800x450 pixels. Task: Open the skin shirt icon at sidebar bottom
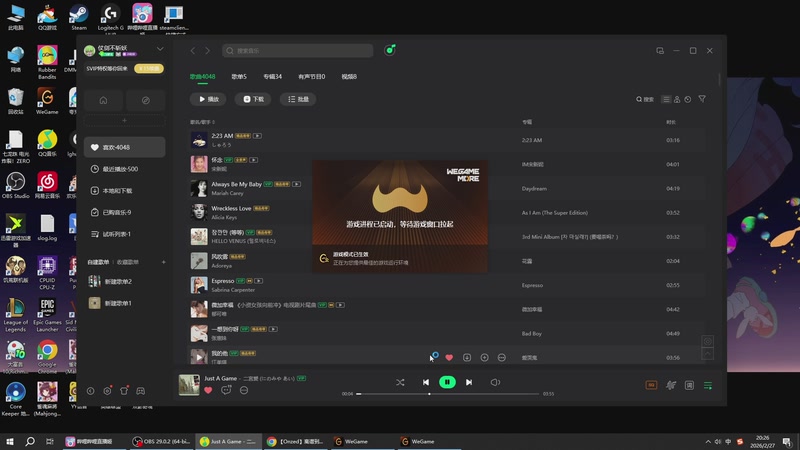pos(124,391)
